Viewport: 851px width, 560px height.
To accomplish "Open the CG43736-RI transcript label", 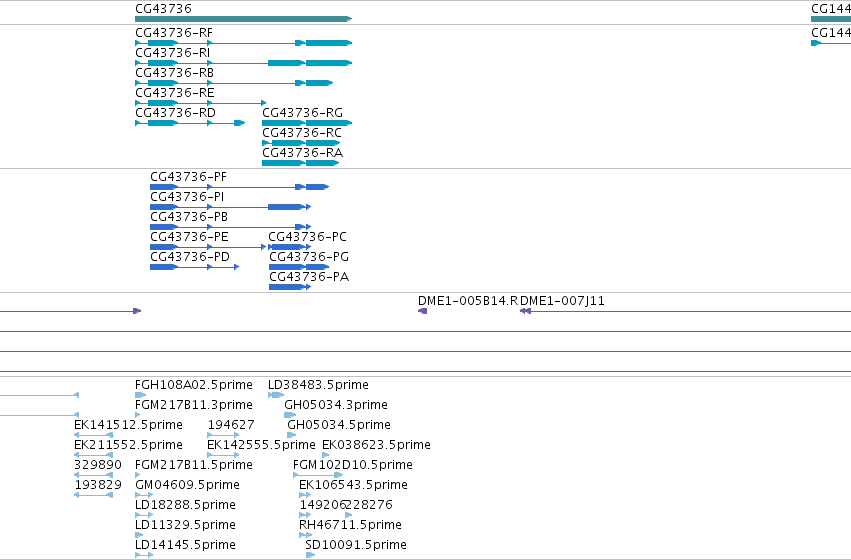I will pyautogui.click(x=173, y=53).
